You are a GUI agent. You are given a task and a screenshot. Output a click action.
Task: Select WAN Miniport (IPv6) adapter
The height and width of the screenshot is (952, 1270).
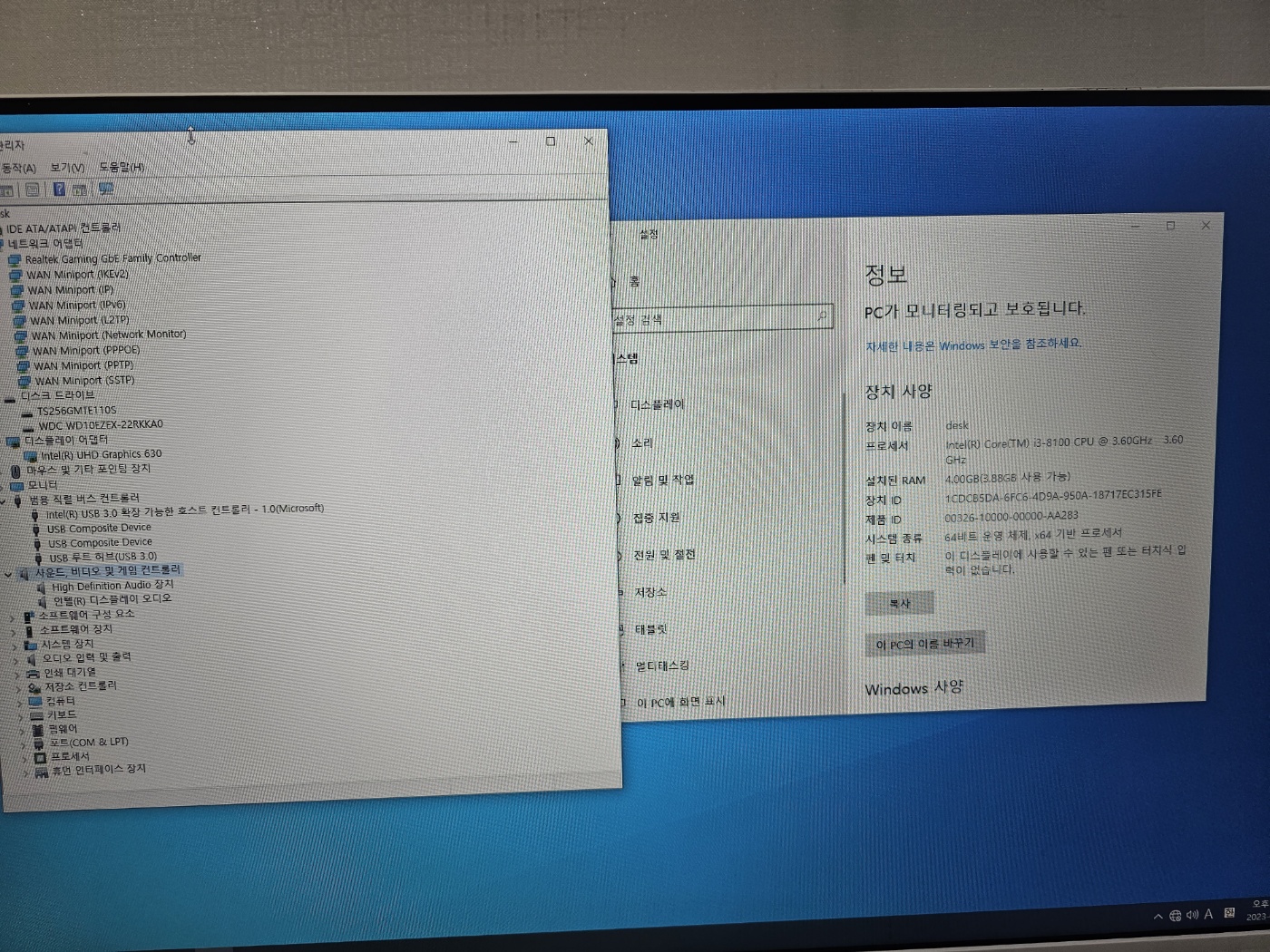[x=76, y=306]
